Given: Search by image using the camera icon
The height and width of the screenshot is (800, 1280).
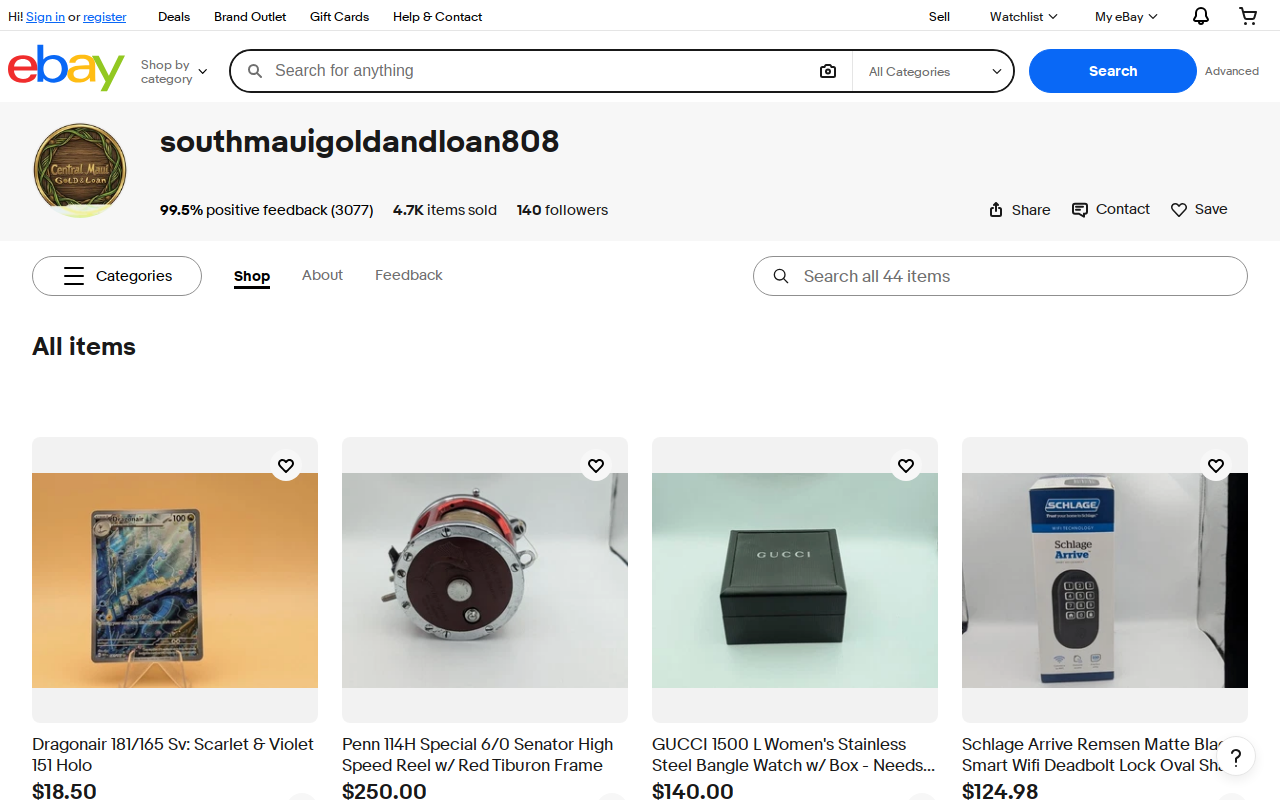Looking at the screenshot, I should click(827, 71).
